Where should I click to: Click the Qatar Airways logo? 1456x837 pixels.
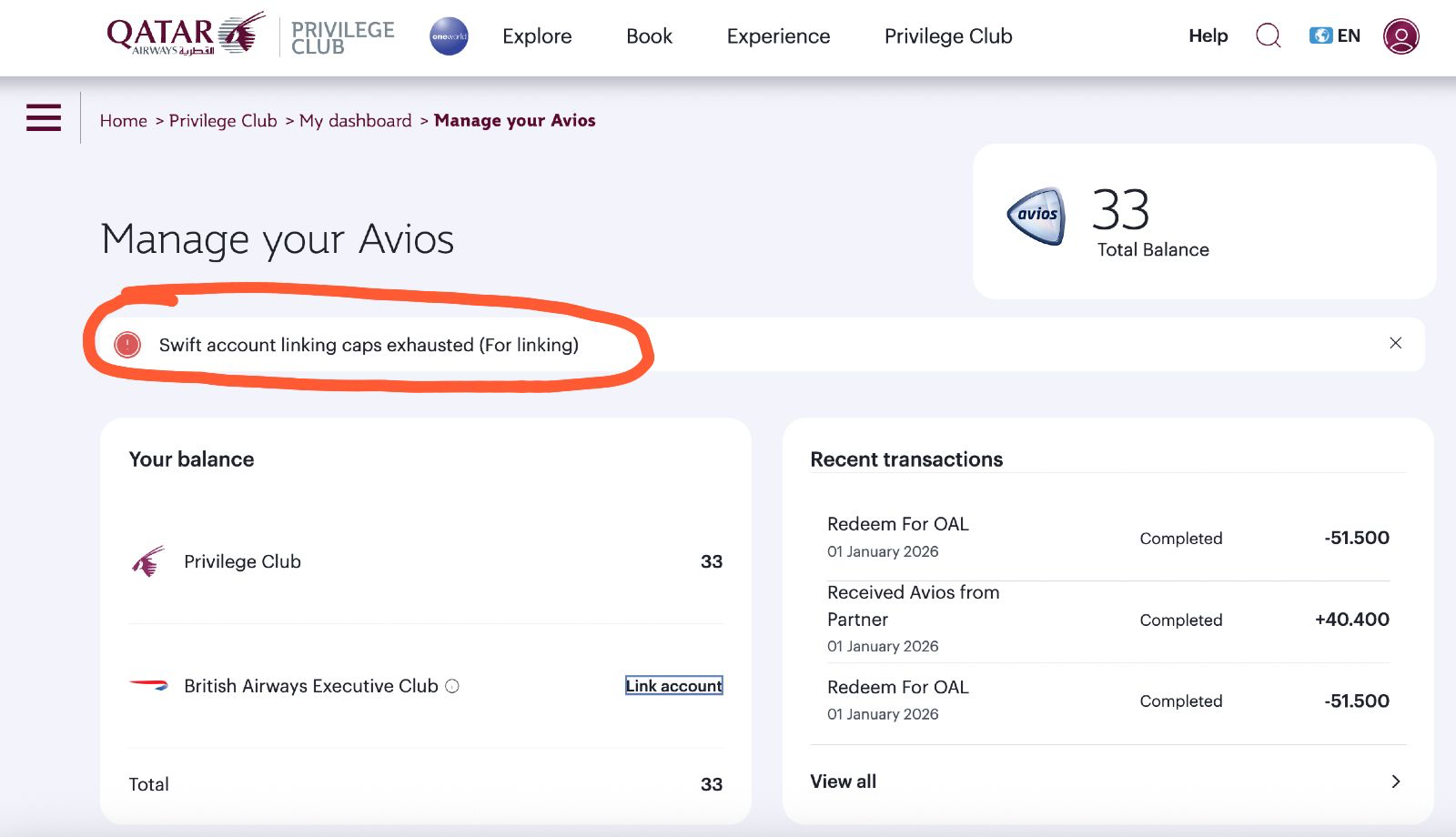[186, 35]
